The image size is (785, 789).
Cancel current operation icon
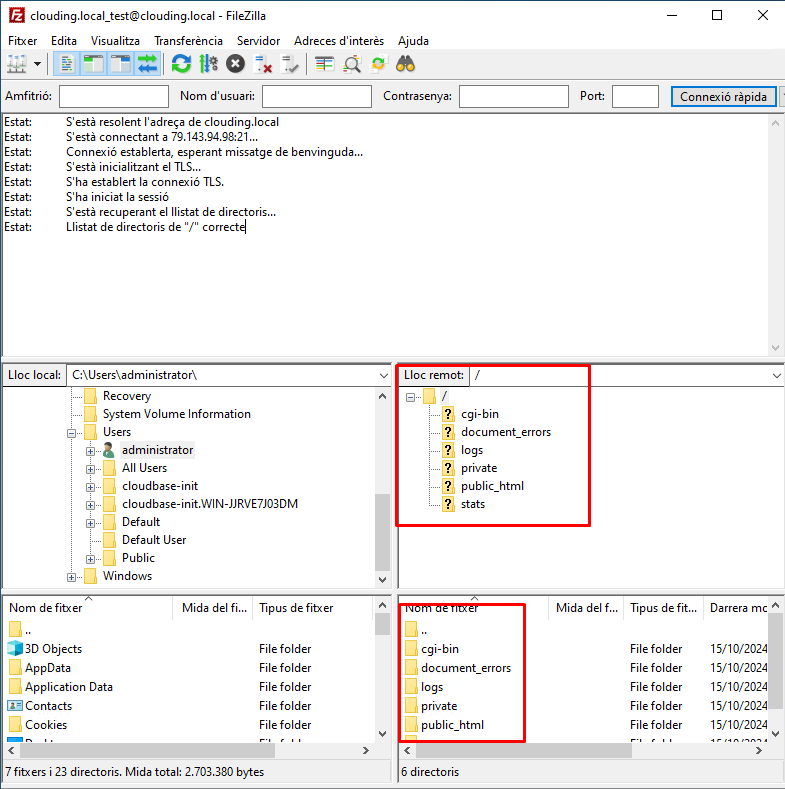click(x=235, y=64)
